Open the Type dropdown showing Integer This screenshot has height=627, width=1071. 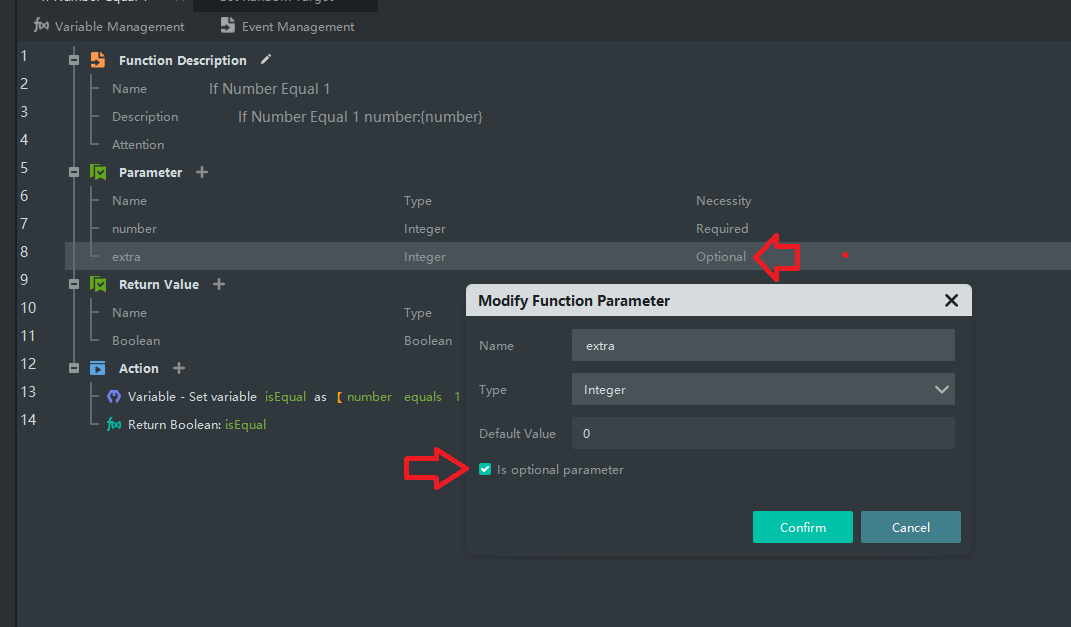(x=763, y=389)
